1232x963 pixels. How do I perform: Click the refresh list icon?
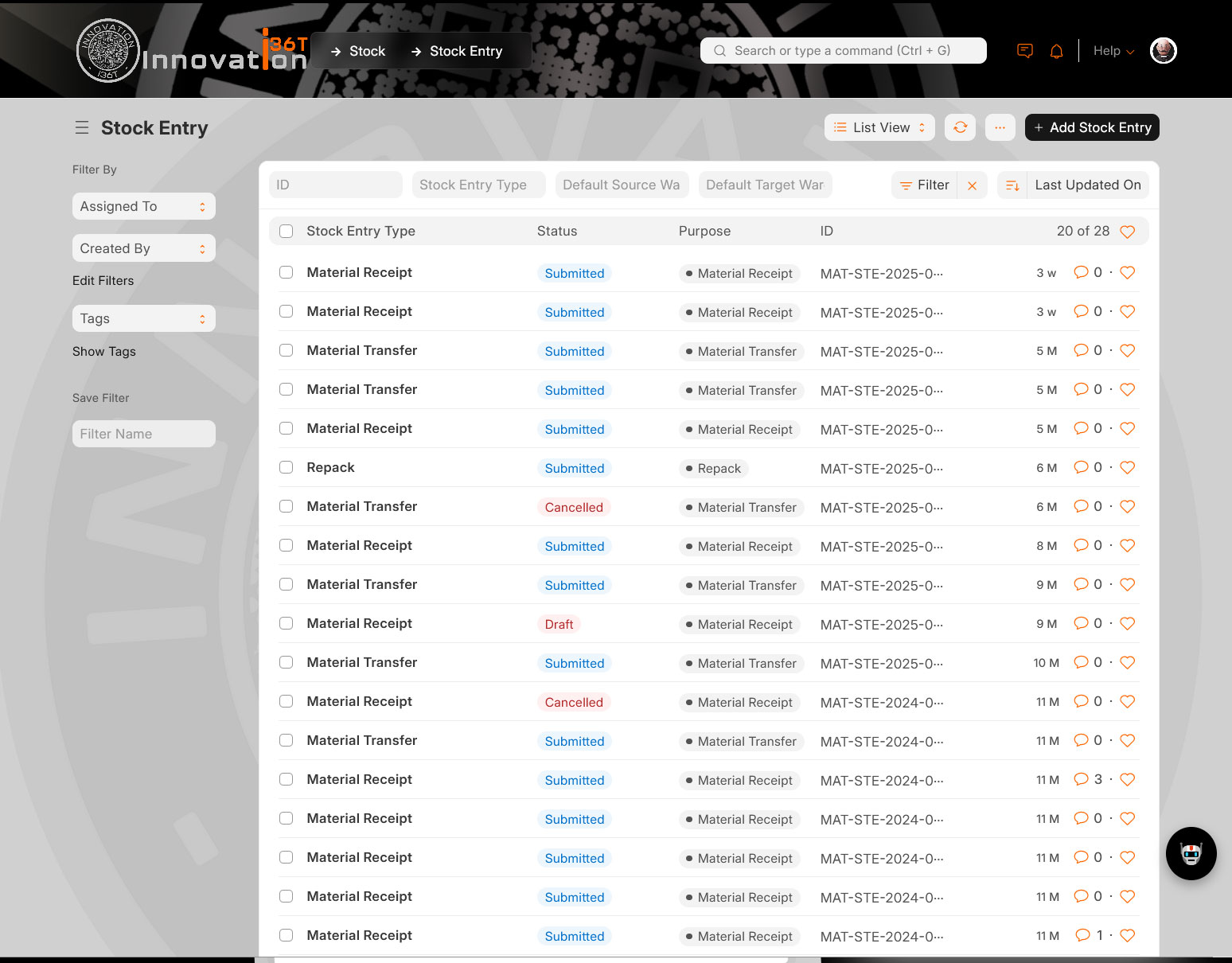960,127
